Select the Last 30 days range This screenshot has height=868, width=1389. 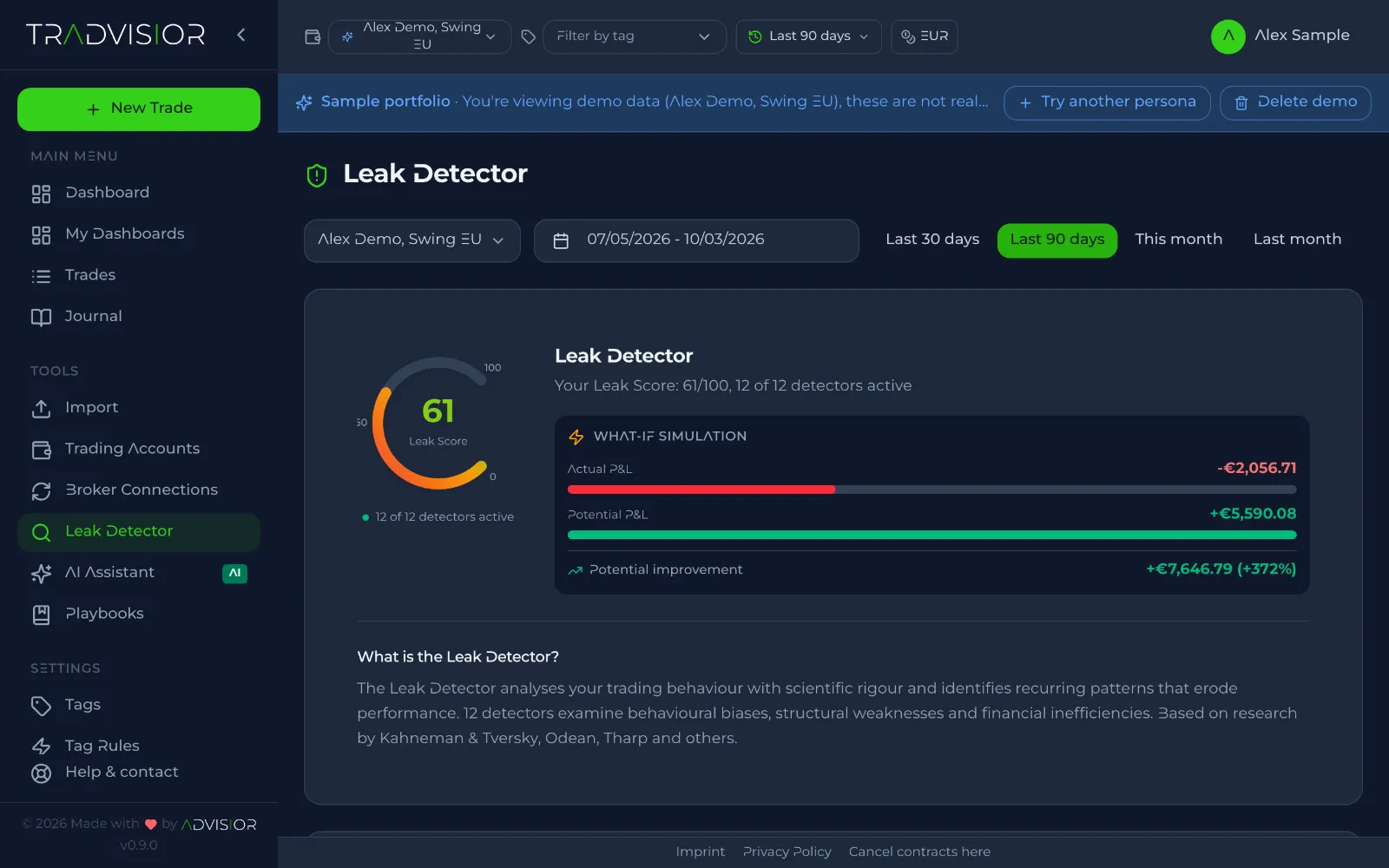point(932,240)
